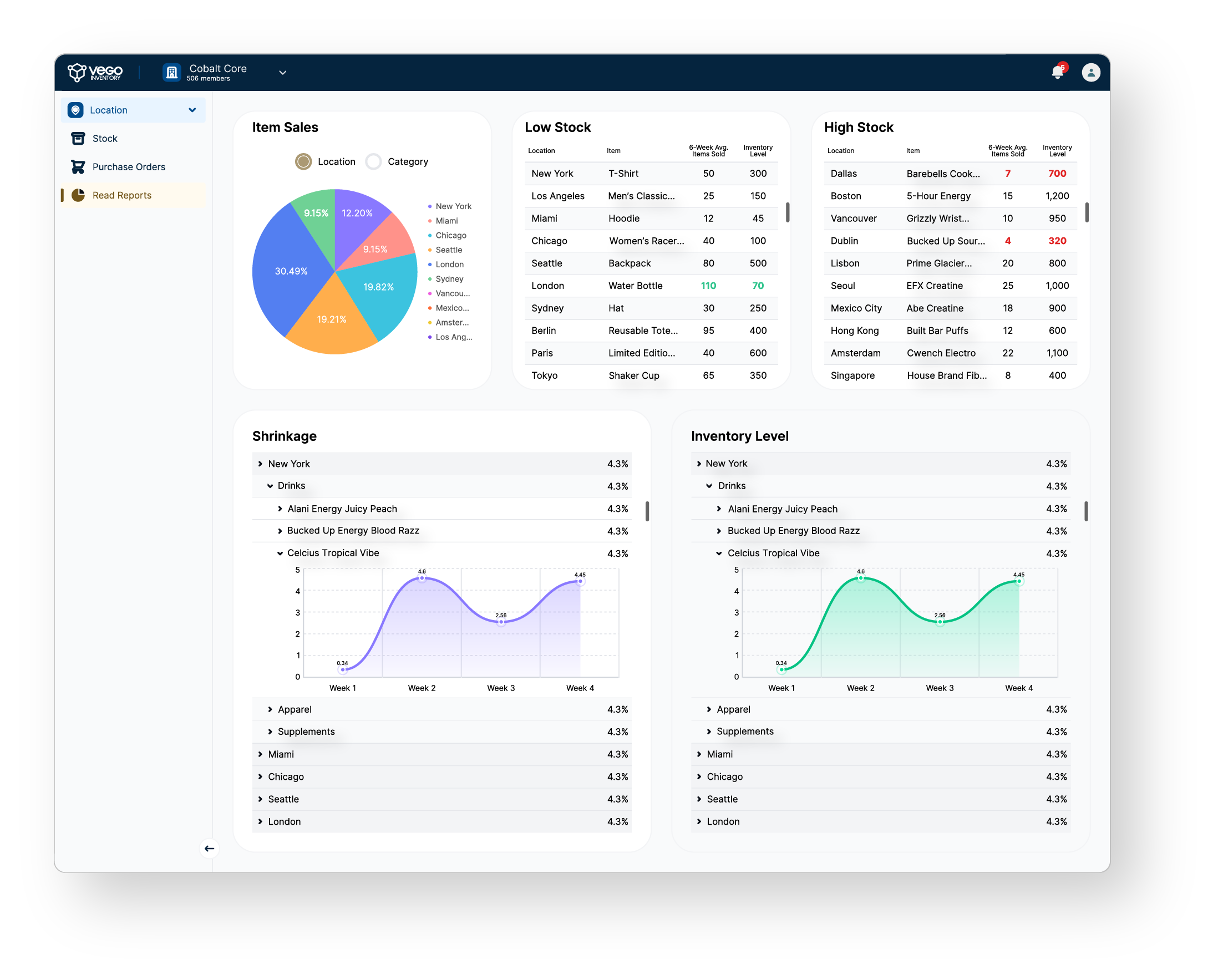This screenshot has width=1218, height=980.
Task: Open the notifications bell
Action: (1057, 72)
